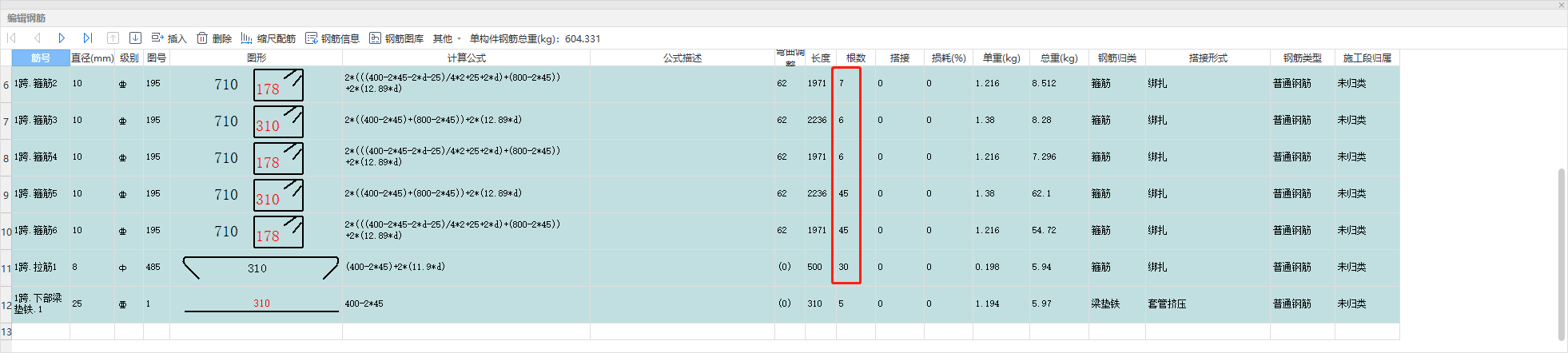Image resolution: width=1568 pixels, height=353 pixels.
Task: Select row 9 cell 1跨.箍筋5
Action: click(41, 194)
